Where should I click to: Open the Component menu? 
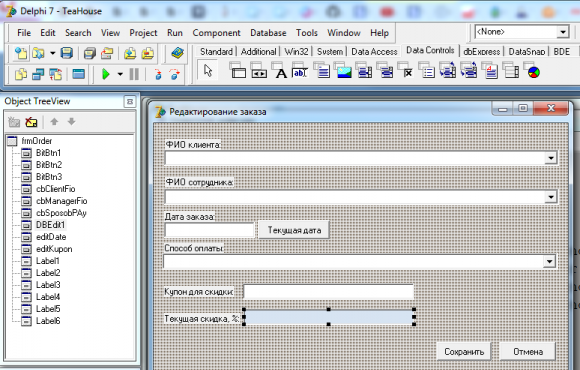pyautogui.click(x=216, y=33)
